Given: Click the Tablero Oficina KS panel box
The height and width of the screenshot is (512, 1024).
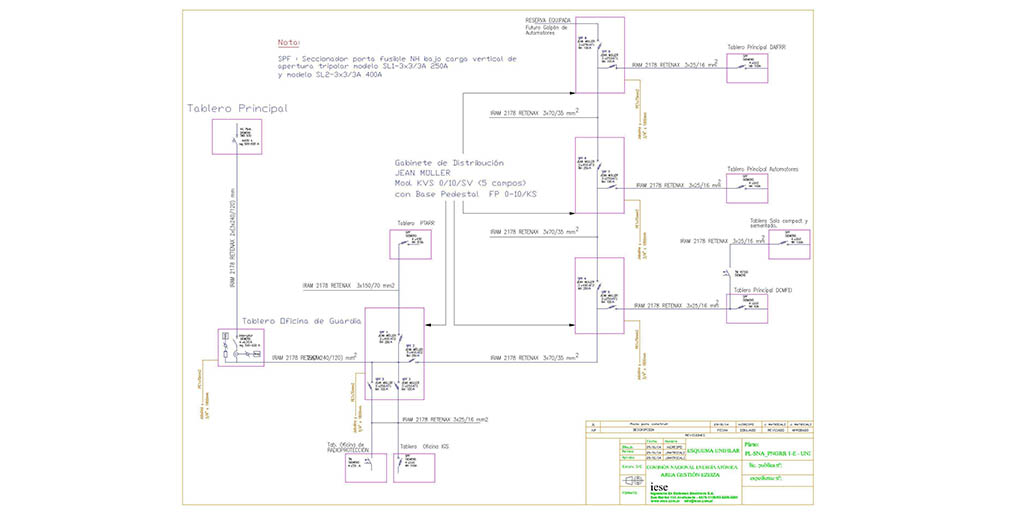Looking at the screenshot, I should [x=413, y=466].
